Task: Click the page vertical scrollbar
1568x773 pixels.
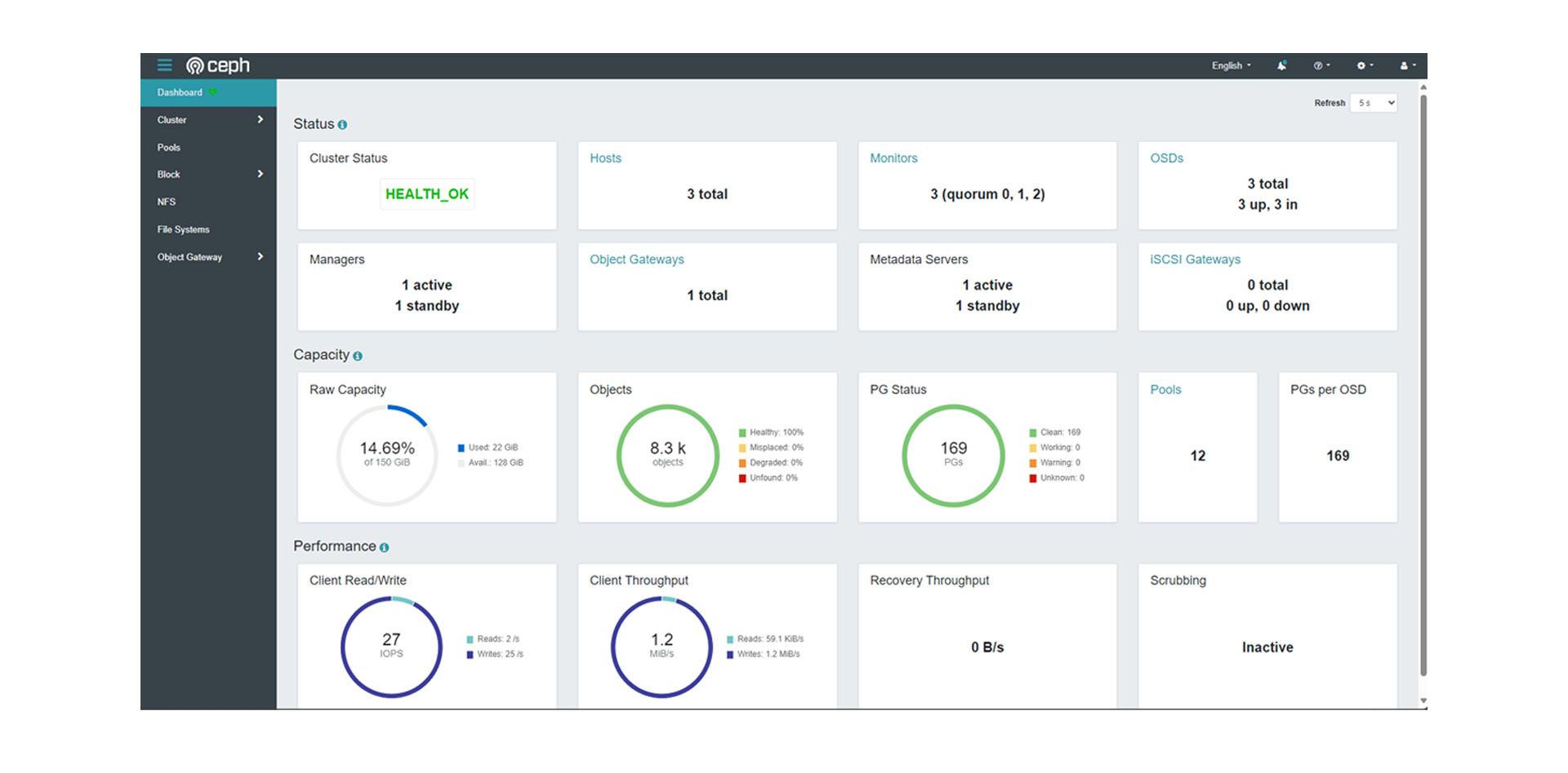Action: coord(1423,385)
